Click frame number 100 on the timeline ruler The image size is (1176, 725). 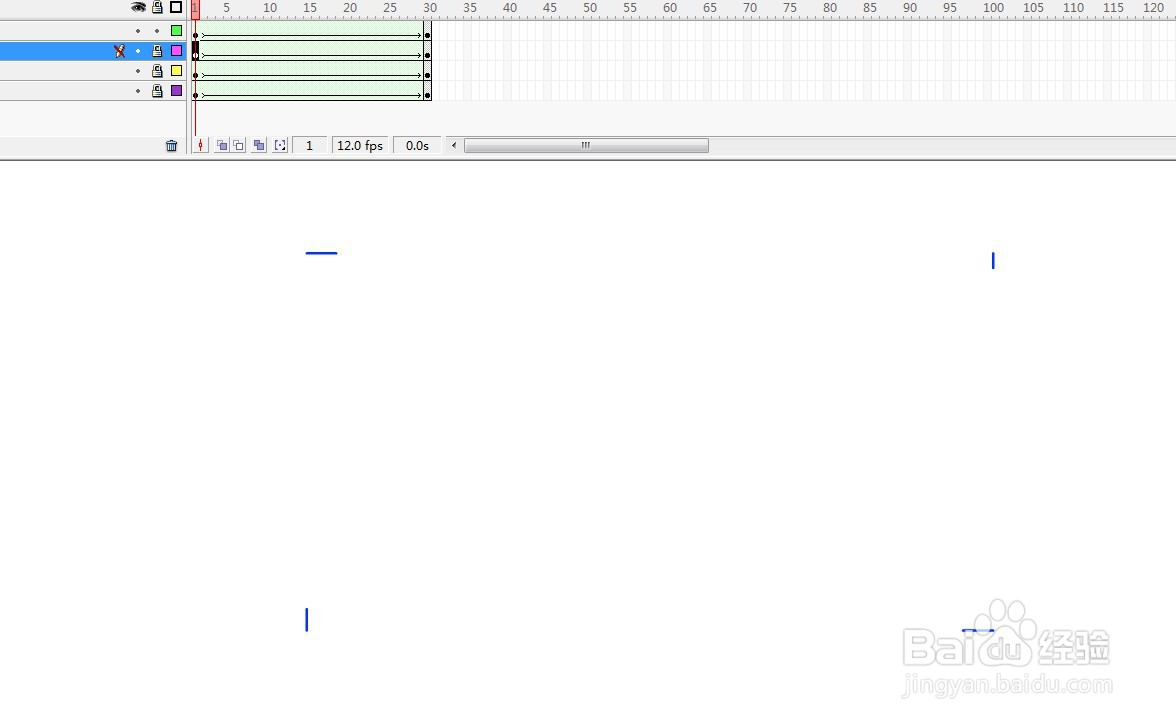point(993,7)
